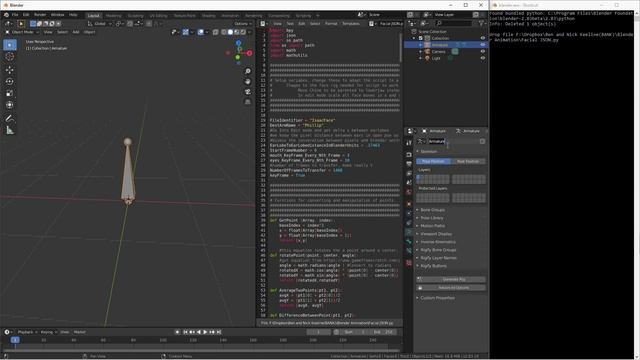
Task: Expand the Inverse Kinematics panel
Action: coord(438,242)
